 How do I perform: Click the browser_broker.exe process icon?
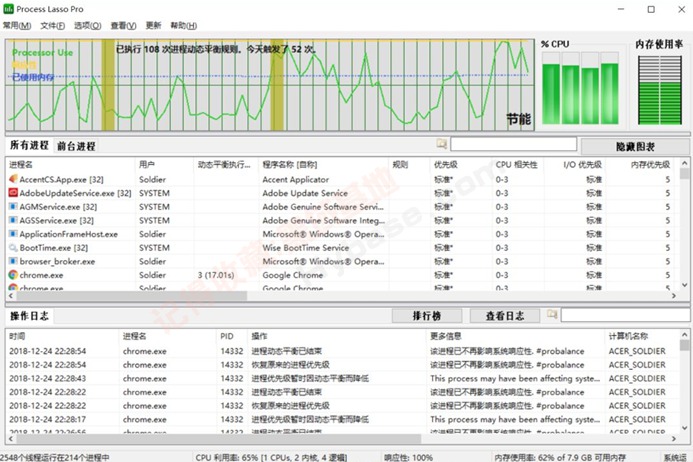point(13,261)
